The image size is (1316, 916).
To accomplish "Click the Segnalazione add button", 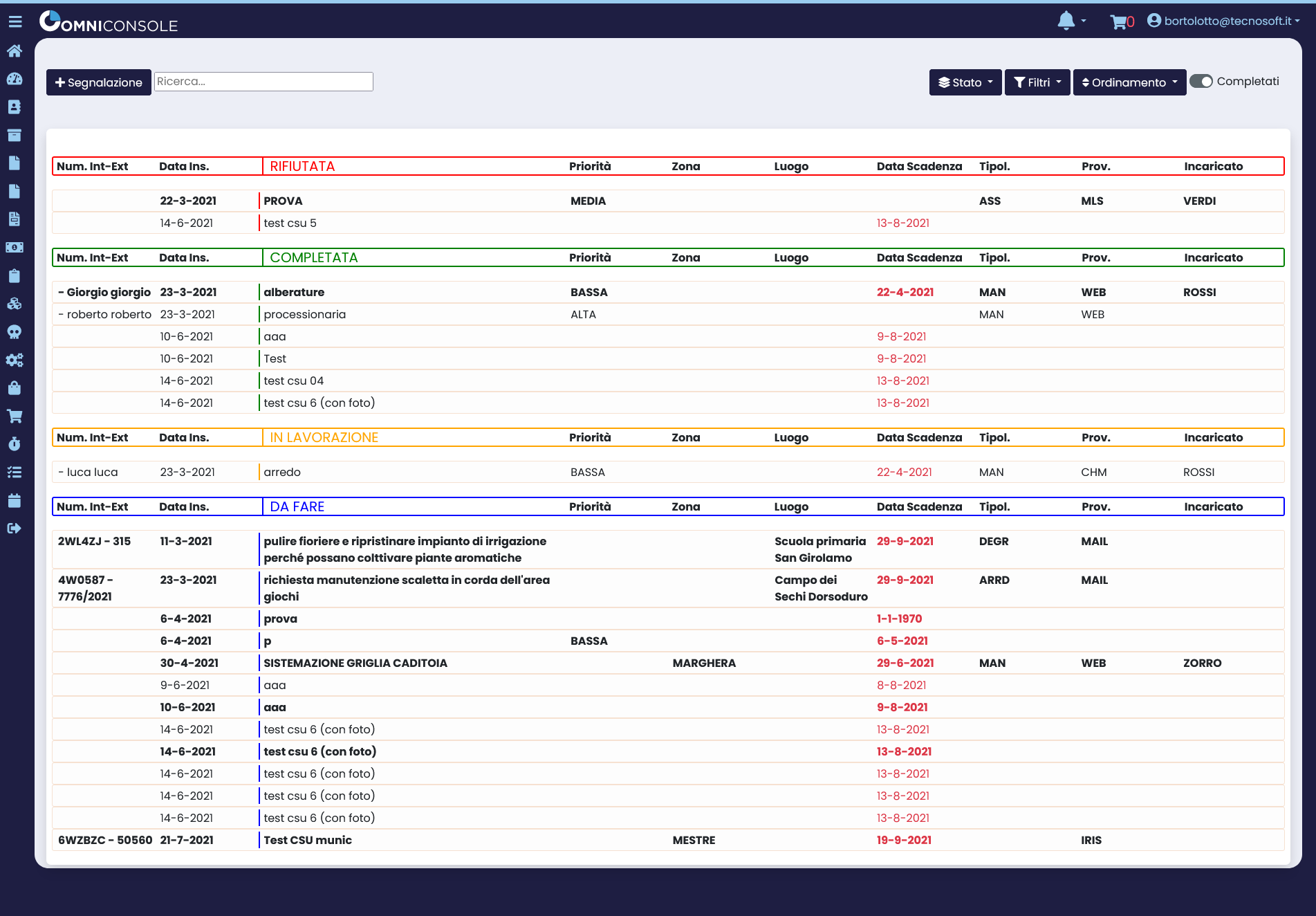I will tap(99, 82).
